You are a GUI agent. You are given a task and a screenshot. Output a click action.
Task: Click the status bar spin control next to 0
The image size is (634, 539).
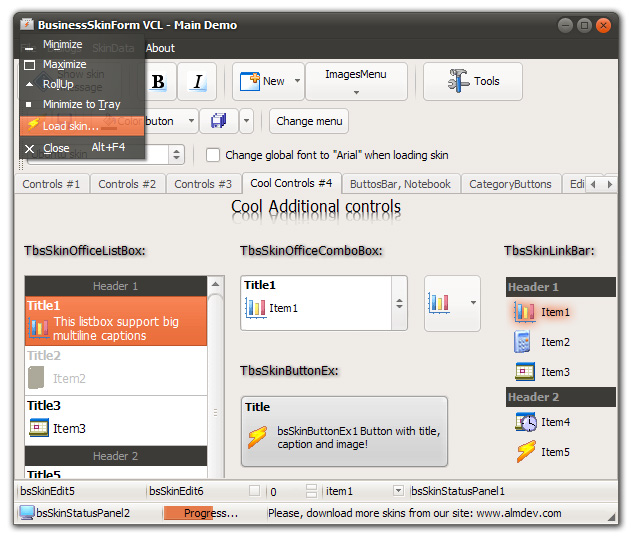coord(311,491)
